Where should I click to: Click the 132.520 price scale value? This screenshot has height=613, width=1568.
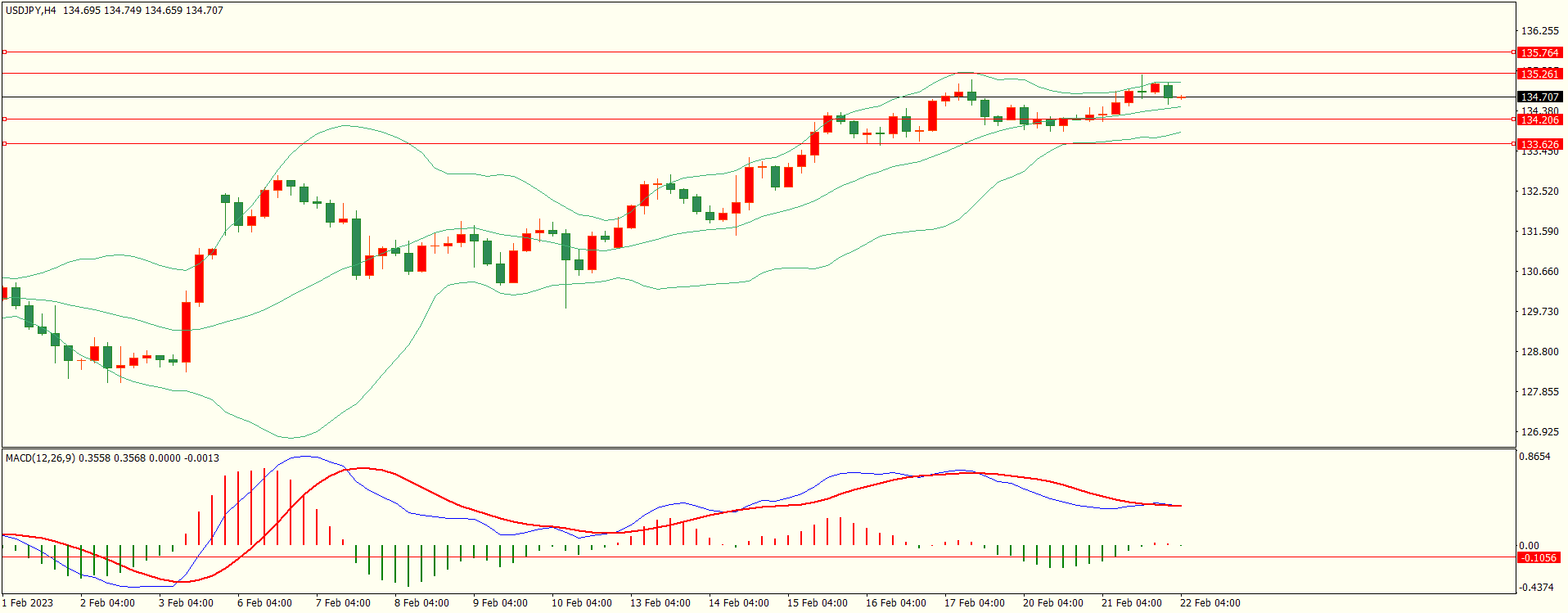pyautogui.click(x=1539, y=192)
